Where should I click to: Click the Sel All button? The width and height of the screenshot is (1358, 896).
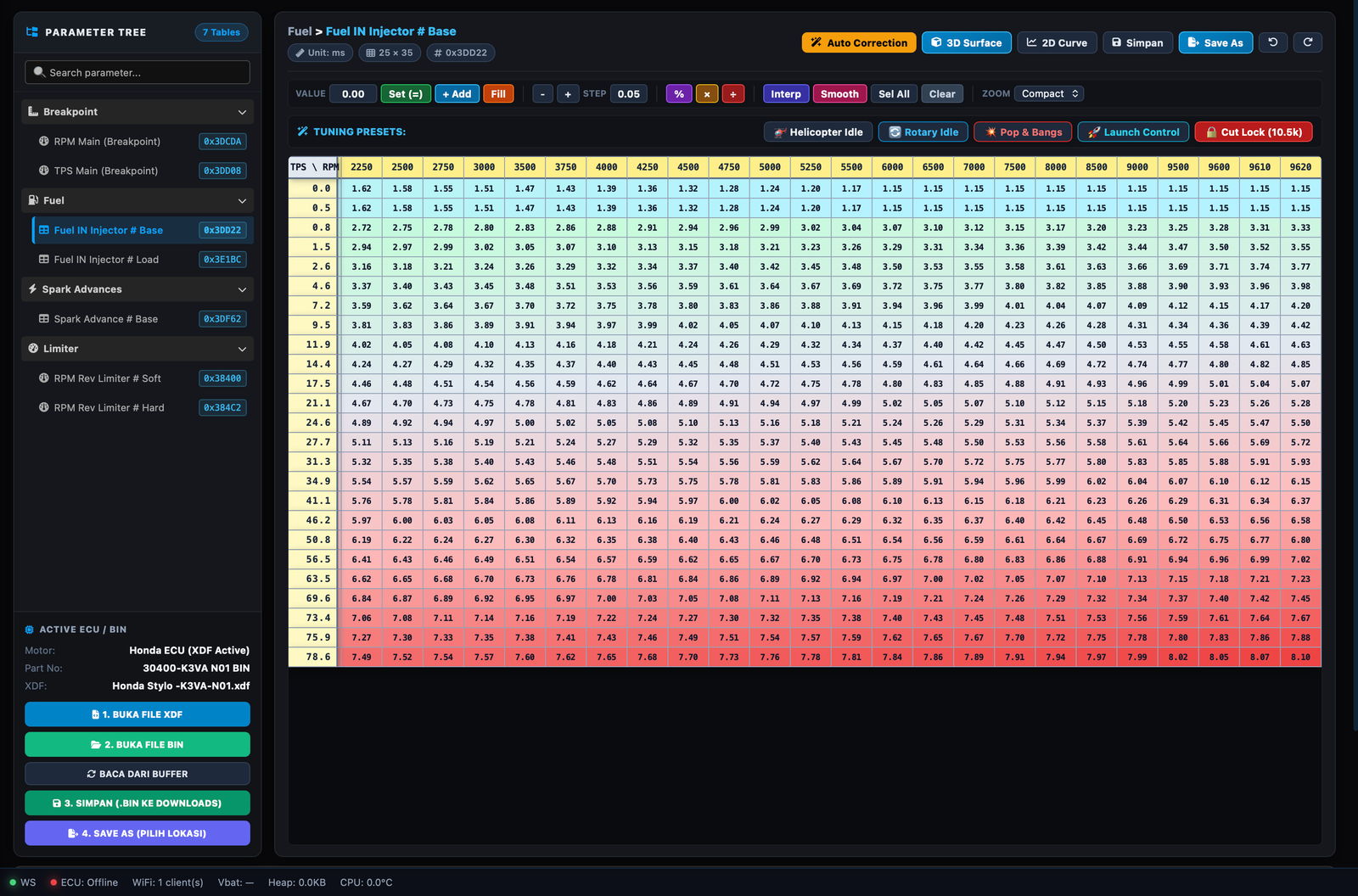894,94
